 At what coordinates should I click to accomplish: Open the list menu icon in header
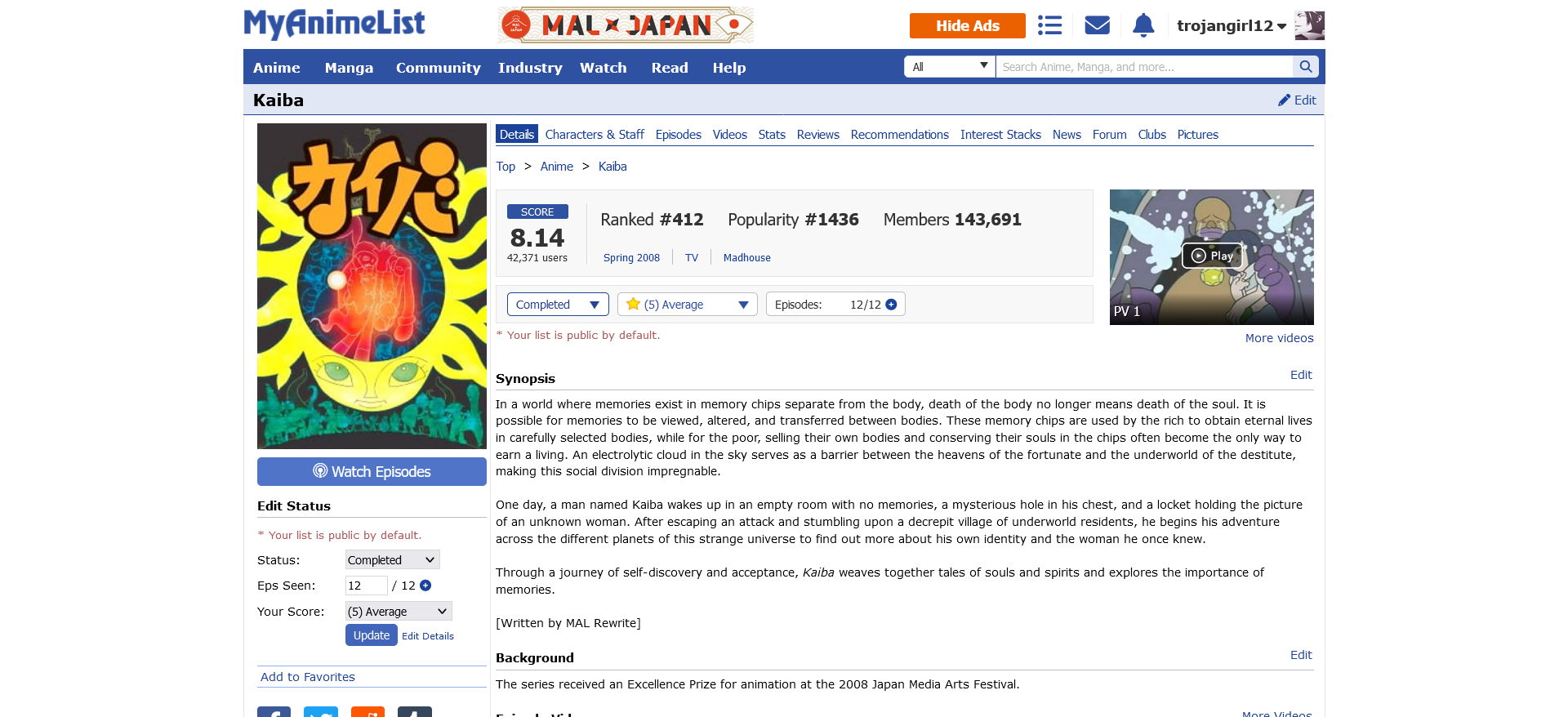pyautogui.click(x=1049, y=25)
